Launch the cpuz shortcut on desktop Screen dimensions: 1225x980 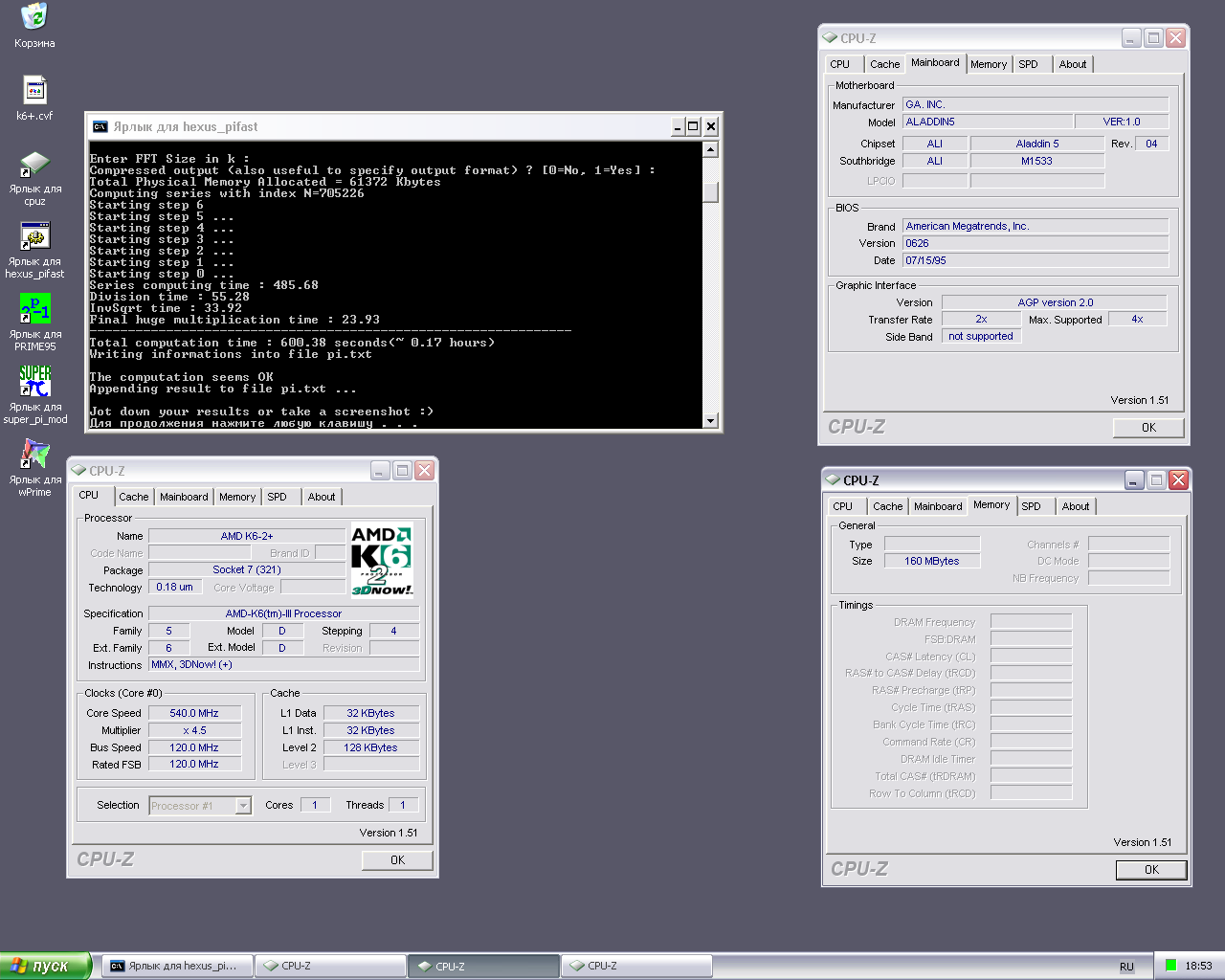[x=34, y=178]
